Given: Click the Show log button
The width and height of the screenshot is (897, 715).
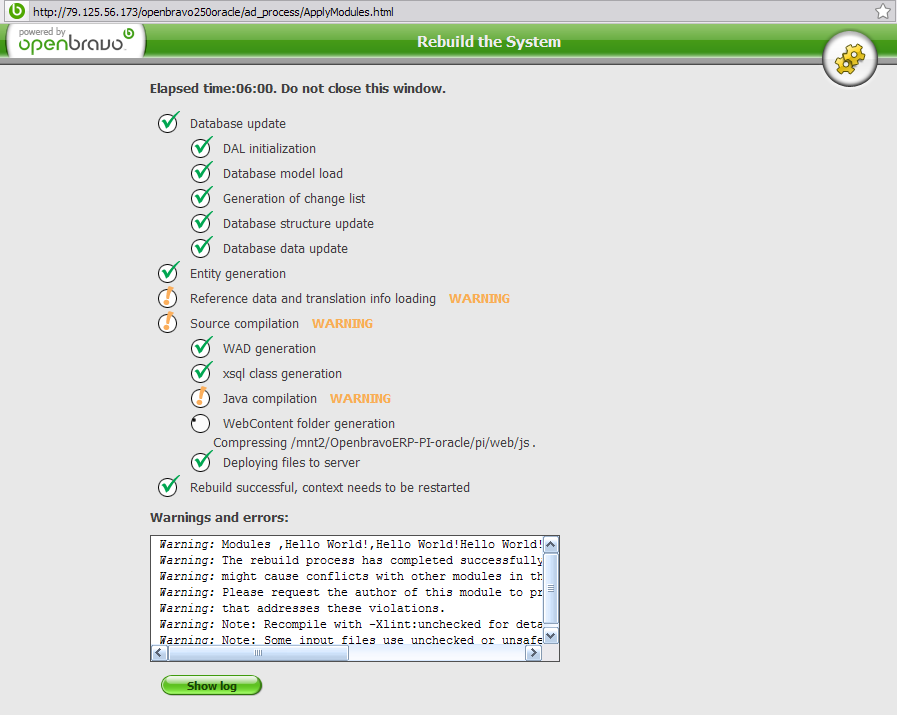Looking at the screenshot, I should coord(211,685).
